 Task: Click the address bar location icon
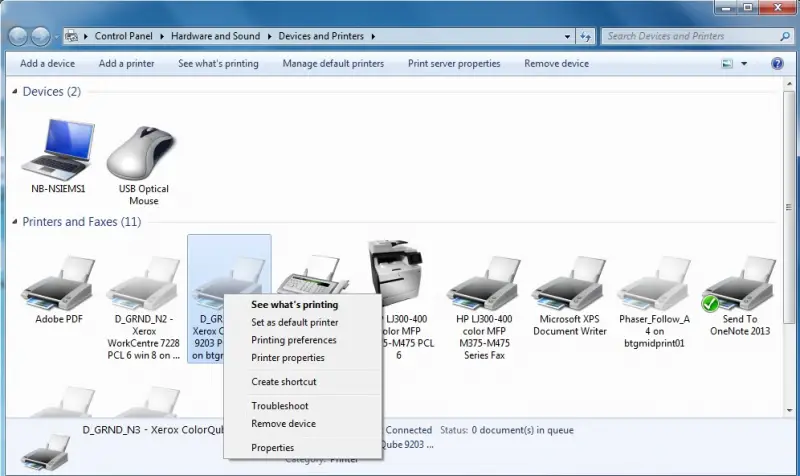tap(71, 36)
